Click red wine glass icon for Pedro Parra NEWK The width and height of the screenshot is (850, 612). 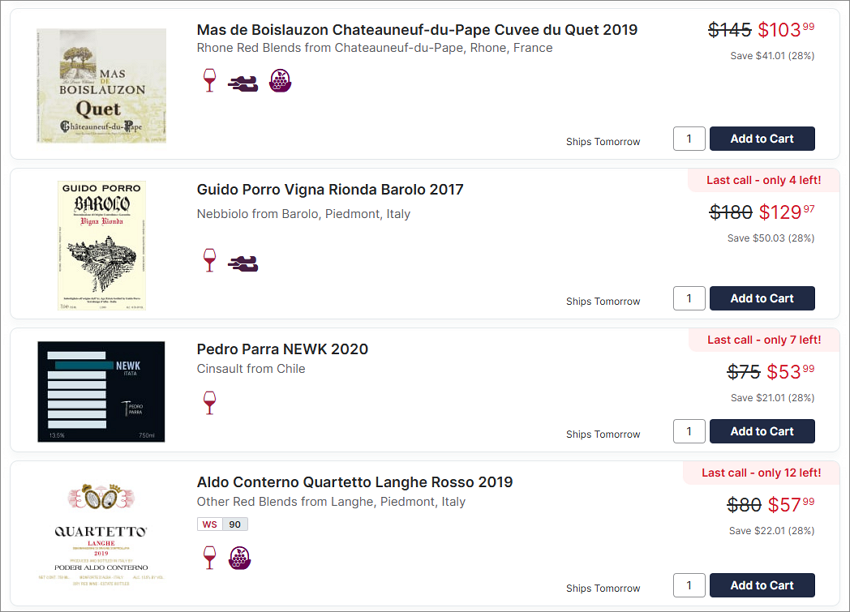point(209,403)
